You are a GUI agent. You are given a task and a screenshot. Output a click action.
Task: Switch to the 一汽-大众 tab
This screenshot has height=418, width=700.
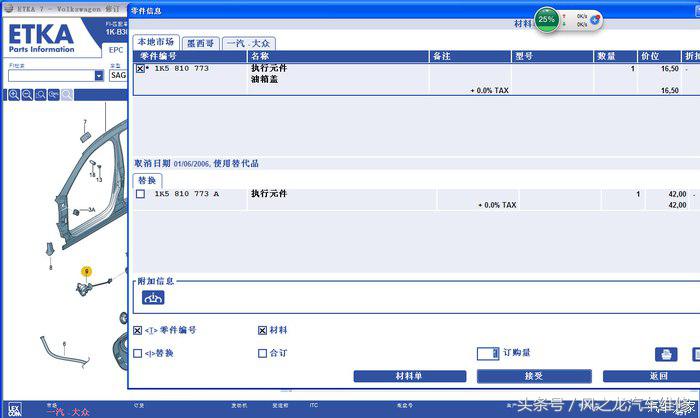(x=249, y=43)
